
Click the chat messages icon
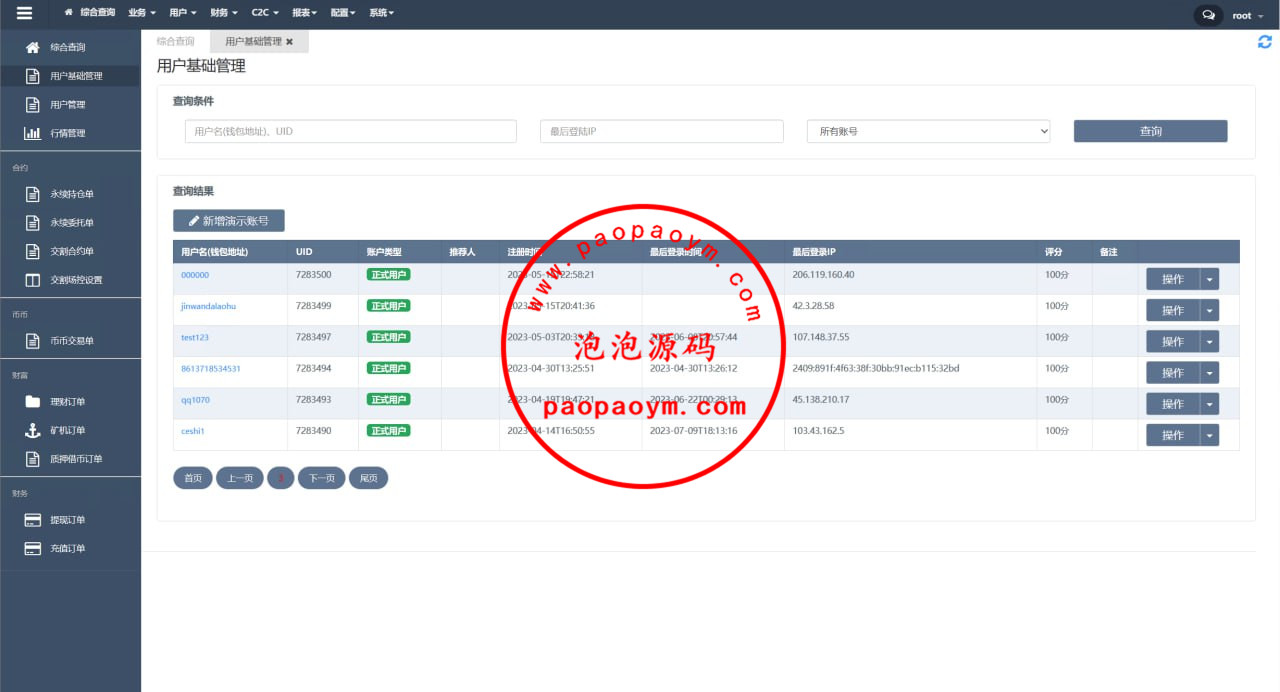point(1208,15)
